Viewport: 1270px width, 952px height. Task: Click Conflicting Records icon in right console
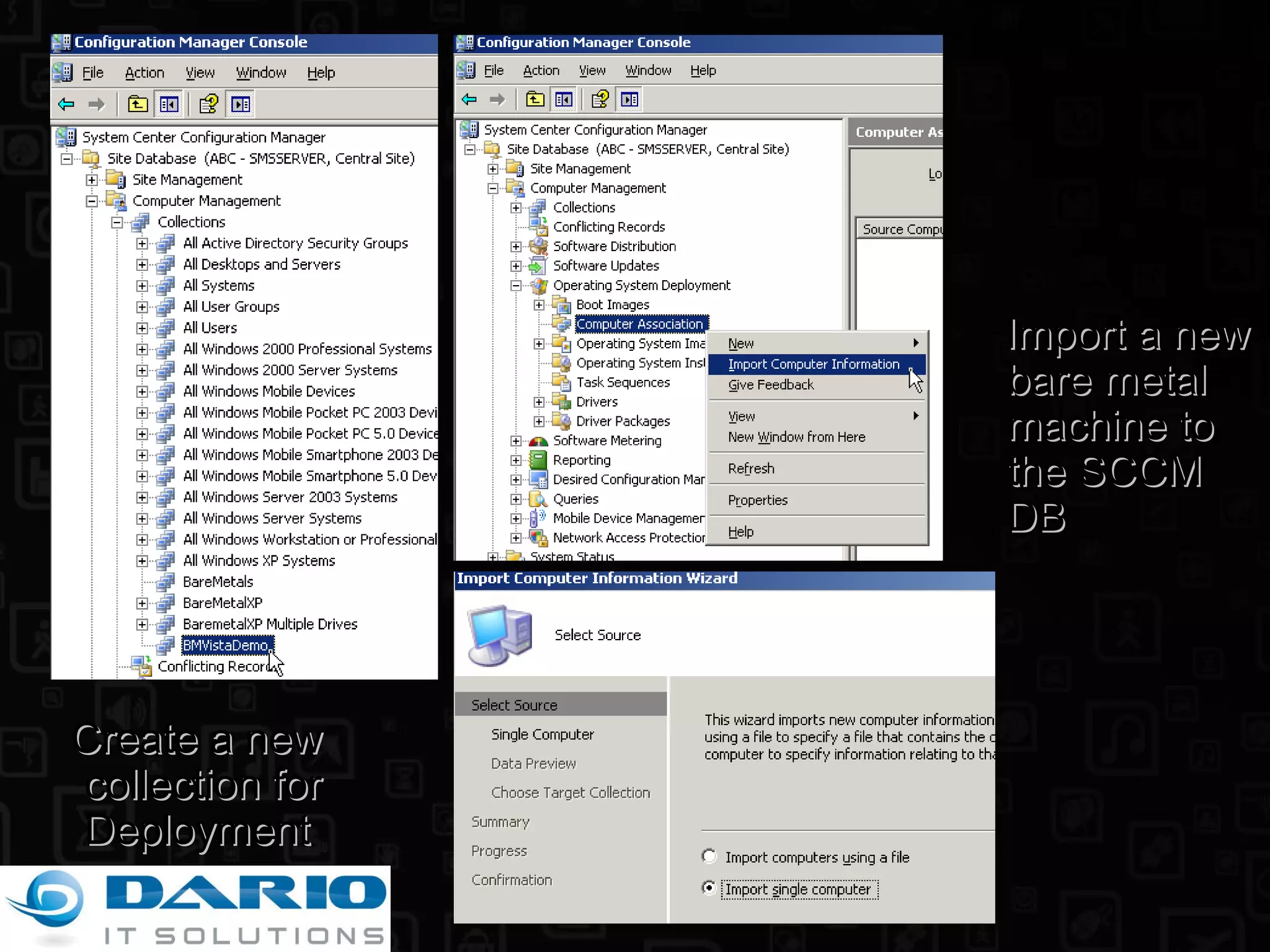click(538, 226)
